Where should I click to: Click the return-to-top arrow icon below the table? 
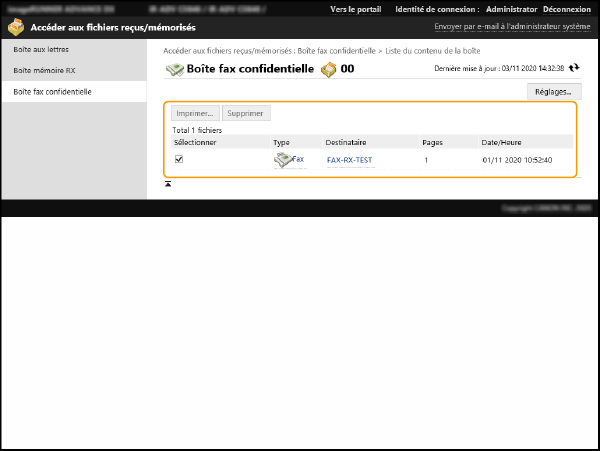[168, 184]
